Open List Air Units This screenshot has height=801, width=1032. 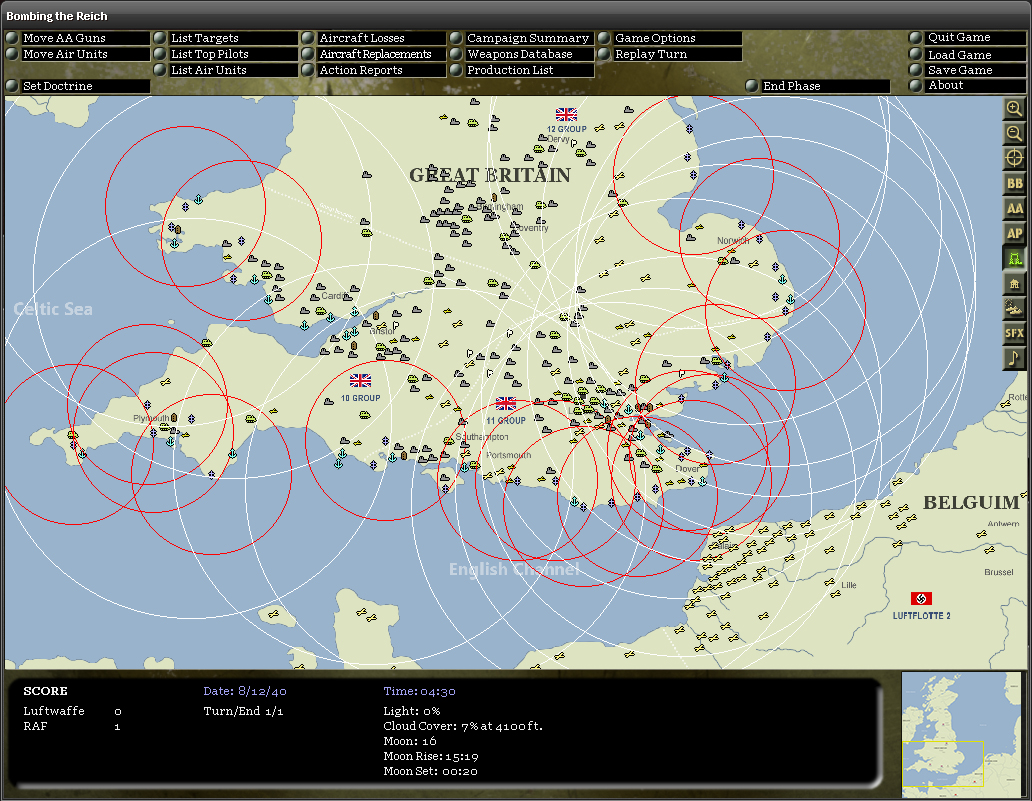pyautogui.click(x=226, y=70)
